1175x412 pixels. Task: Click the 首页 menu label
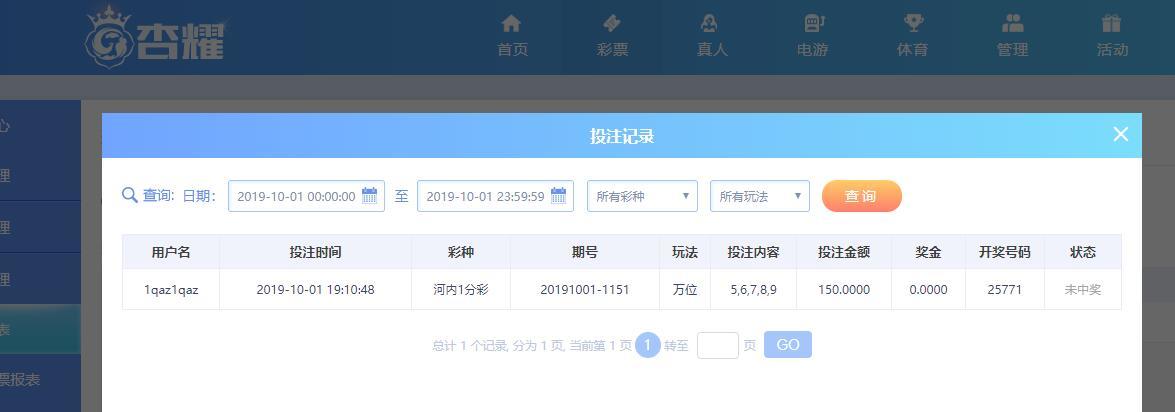[x=513, y=50]
